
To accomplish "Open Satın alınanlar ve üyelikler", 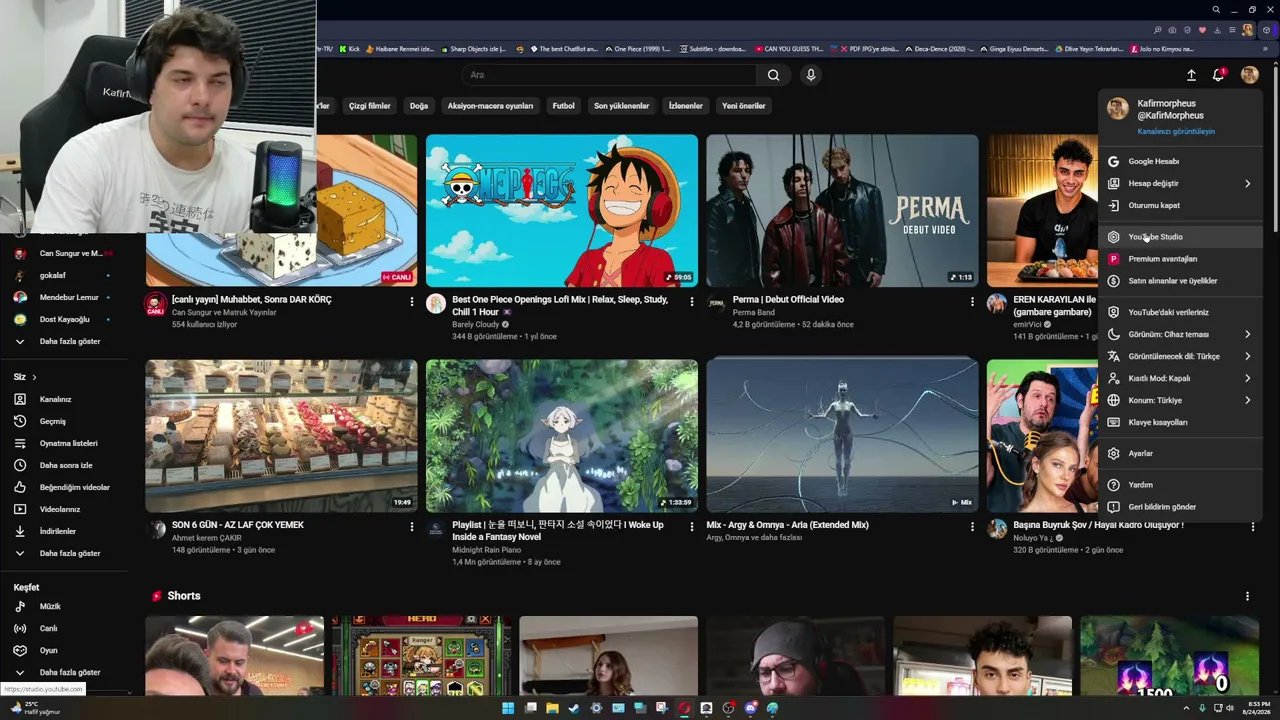I will click(x=1180, y=281).
